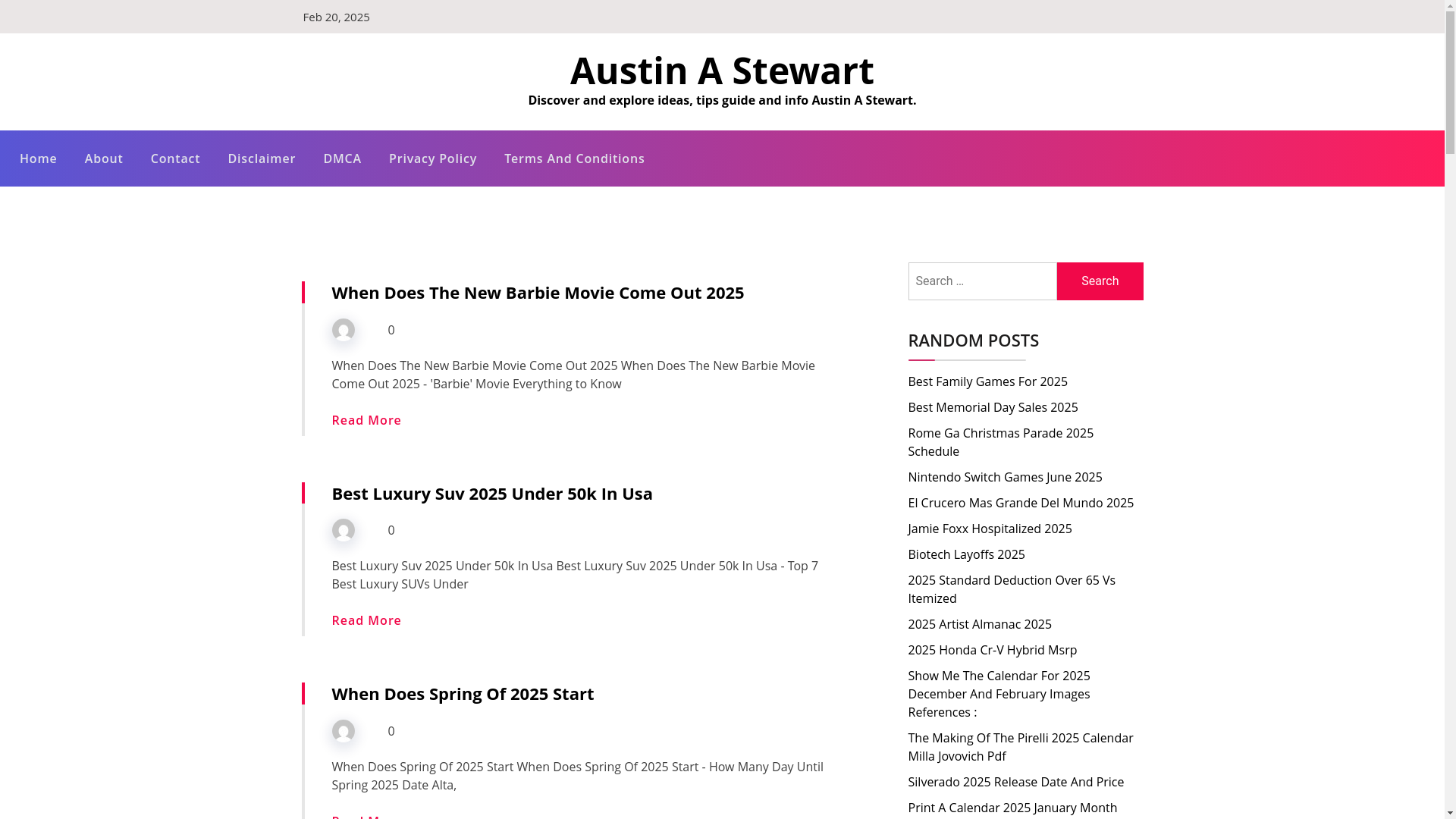Open Best Family Games For 2025
Image resolution: width=1456 pixels, height=819 pixels.
(987, 381)
